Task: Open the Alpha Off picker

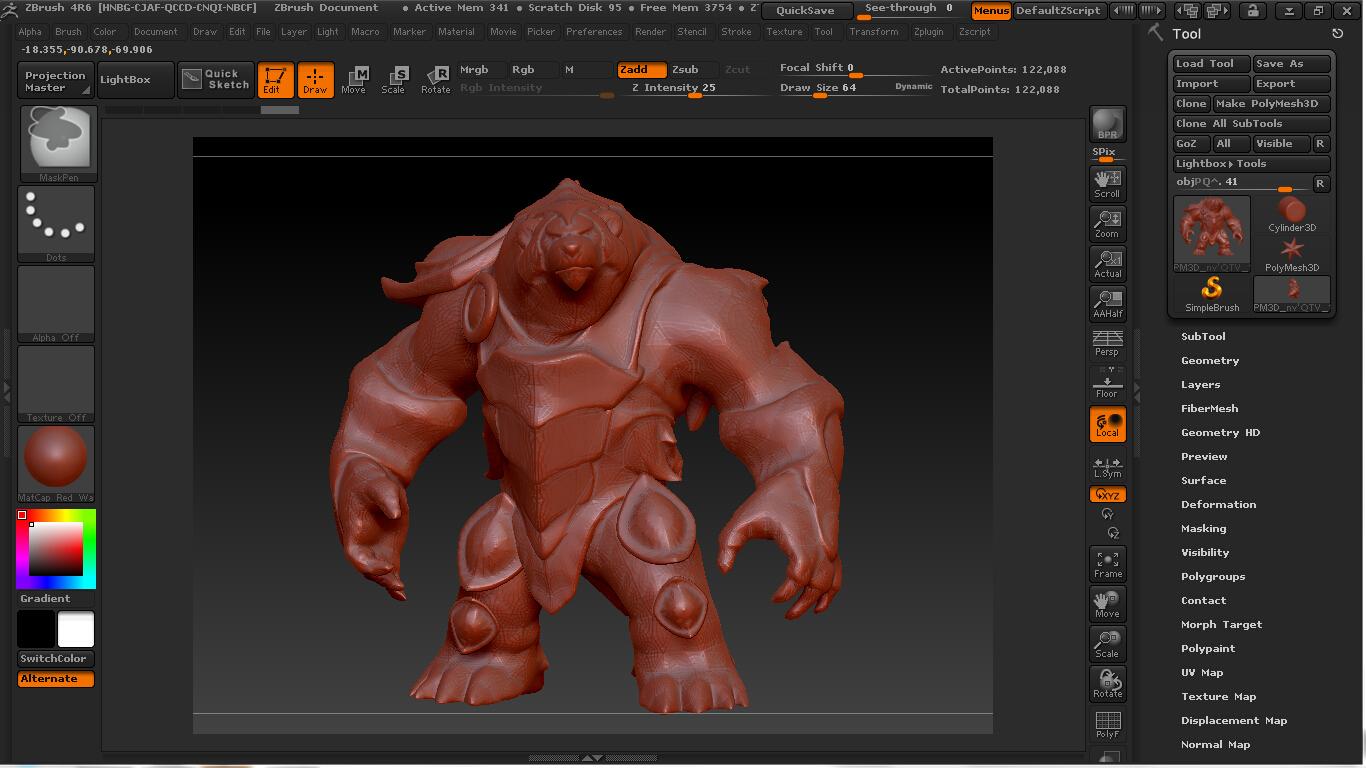Action: tap(57, 304)
